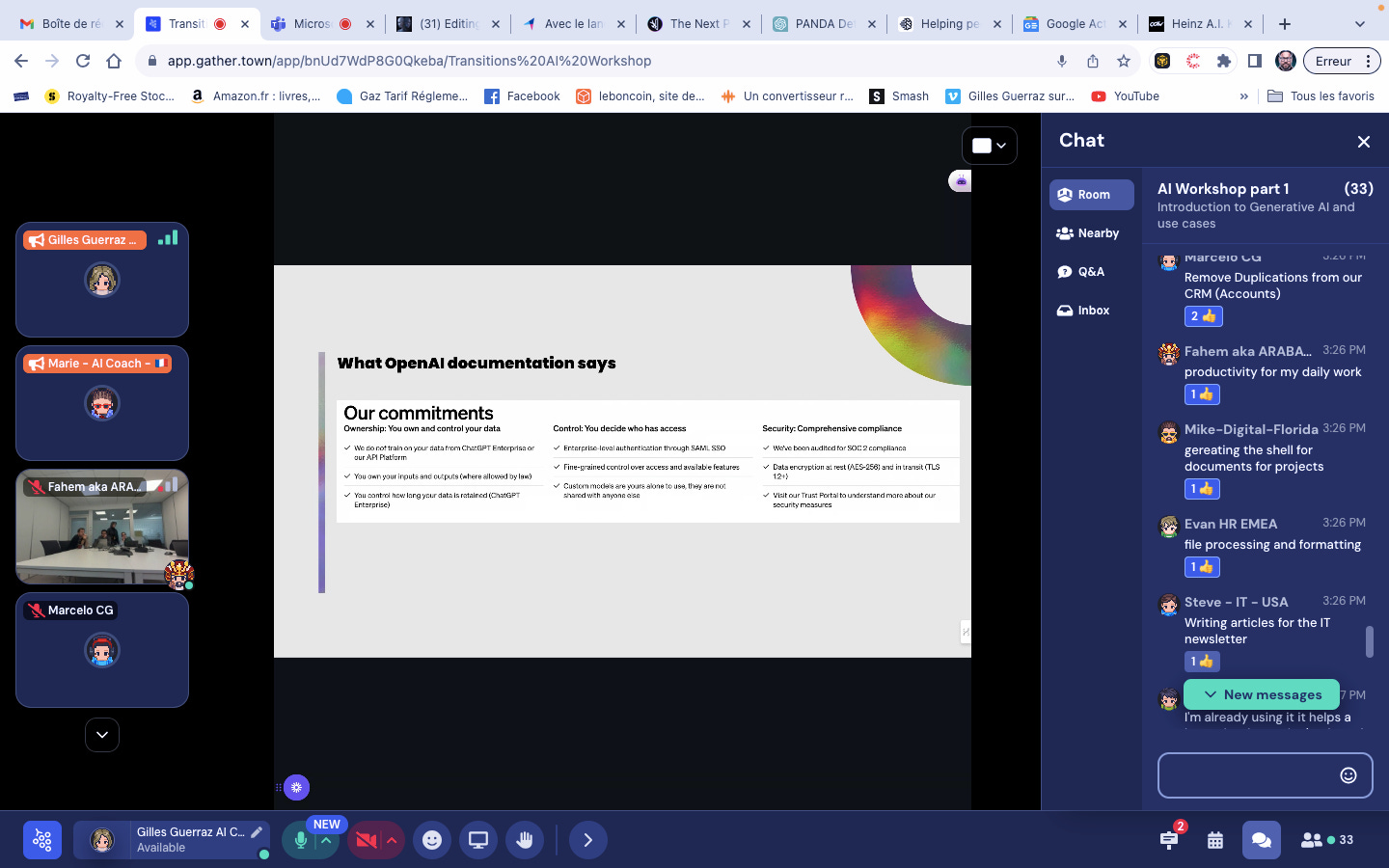Raise hand using the hand icon
1389x868 pixels.
525,840
